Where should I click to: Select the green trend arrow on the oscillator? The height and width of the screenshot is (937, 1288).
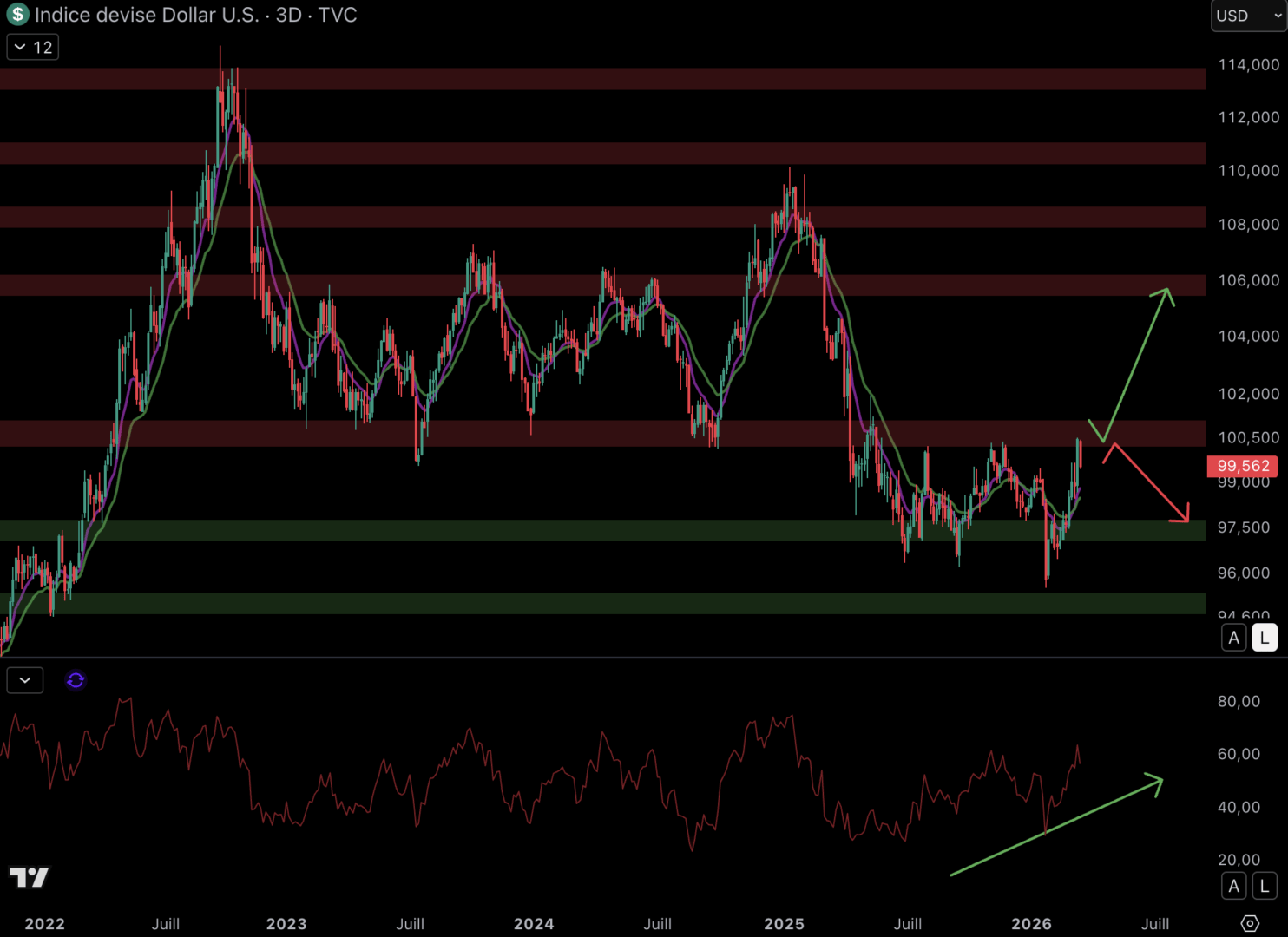point(1055,828)
